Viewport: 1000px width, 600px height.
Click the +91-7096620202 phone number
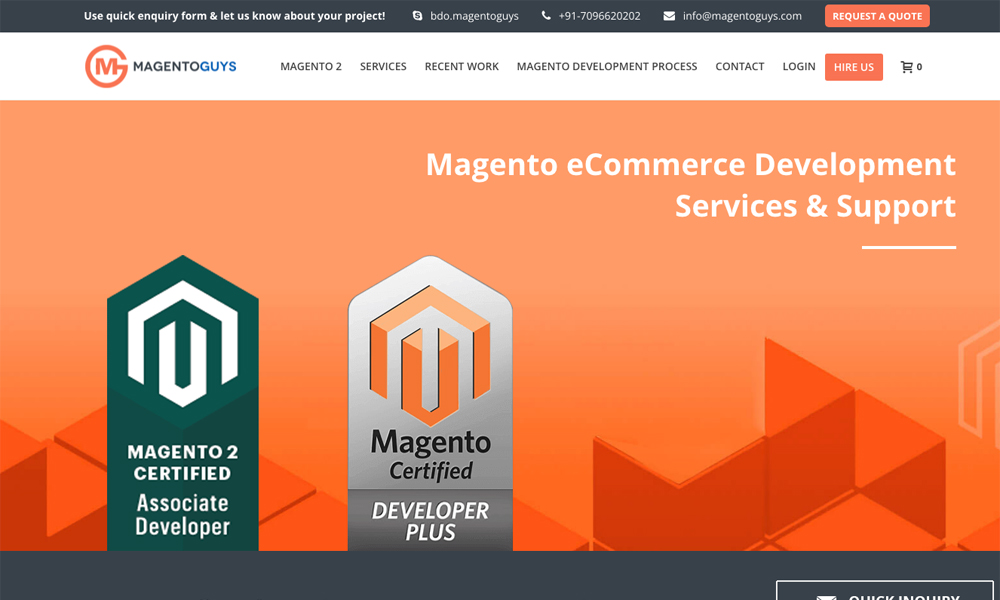599,16
